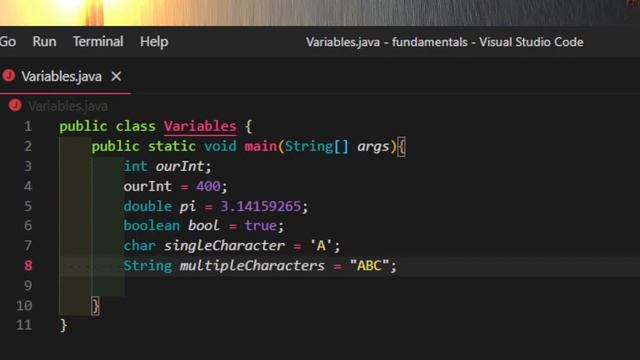Click the value true on line 6
This screenshot has height=360, width=640.
tap(260, 226)
